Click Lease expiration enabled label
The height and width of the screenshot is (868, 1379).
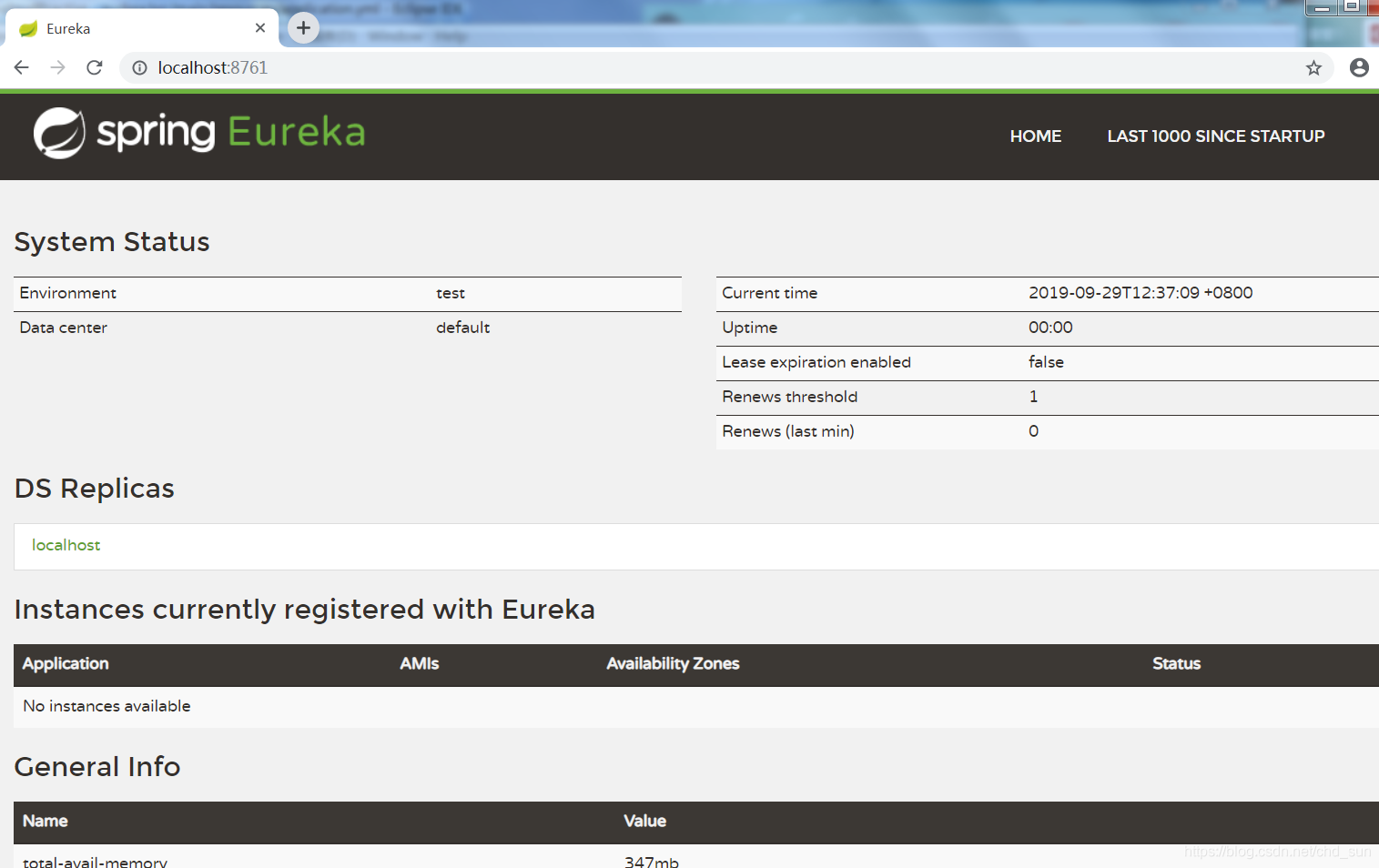coord(816,362)
